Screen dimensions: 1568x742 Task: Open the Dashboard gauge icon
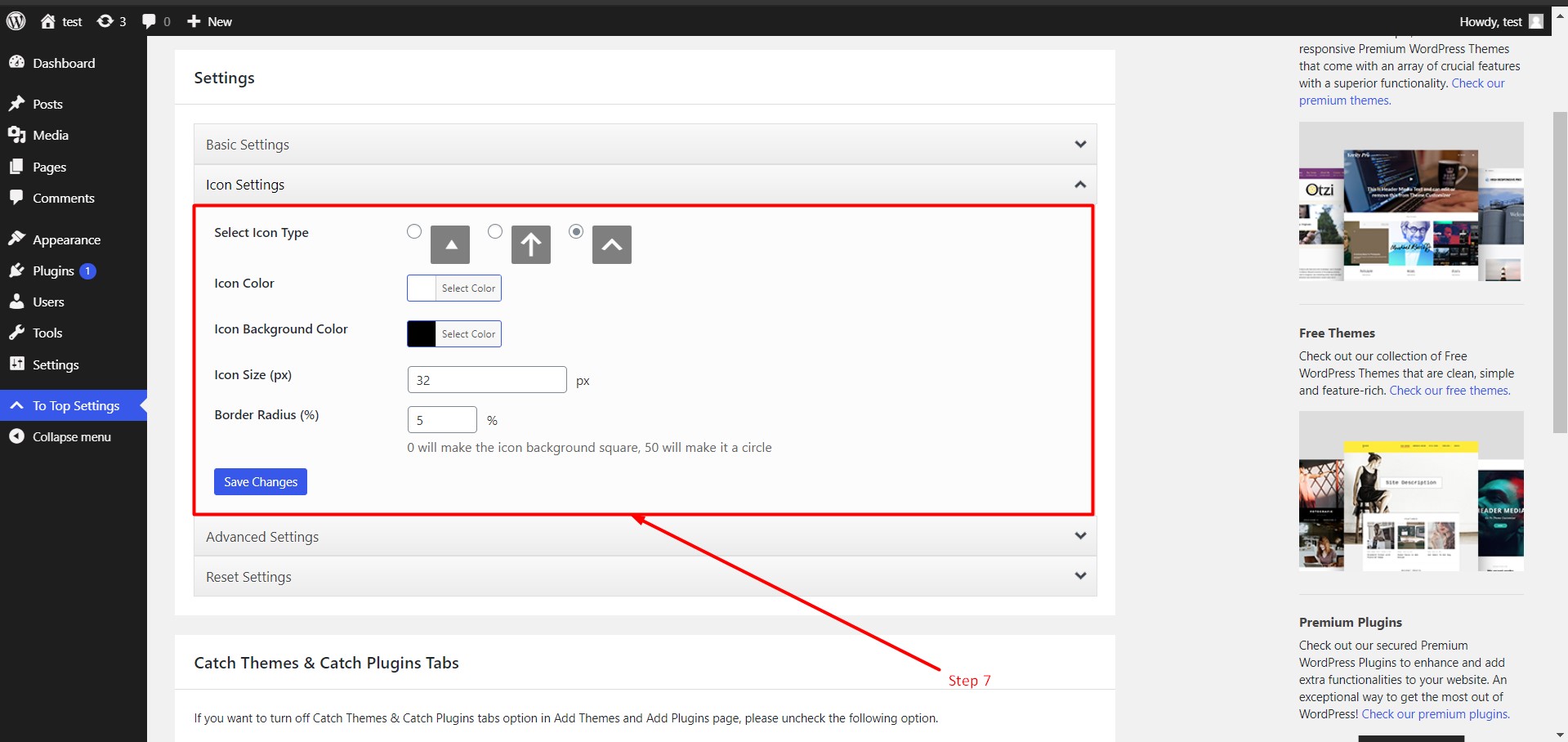click(x=16, y=62)
